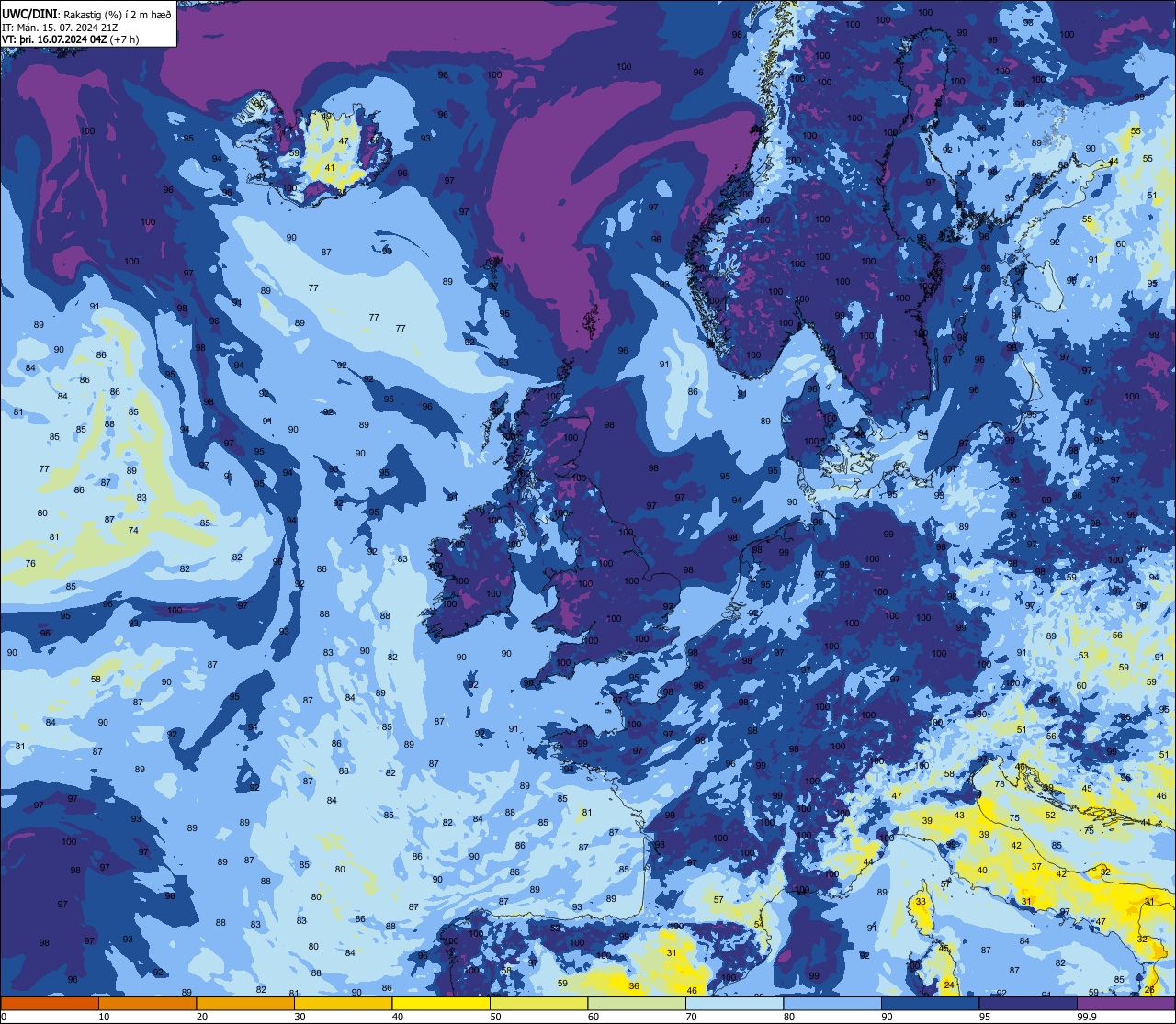Screen dimensions: 1176x1024
Task: Click the legend color band between 30 and 40
Action: click(x=343, y=1003)
